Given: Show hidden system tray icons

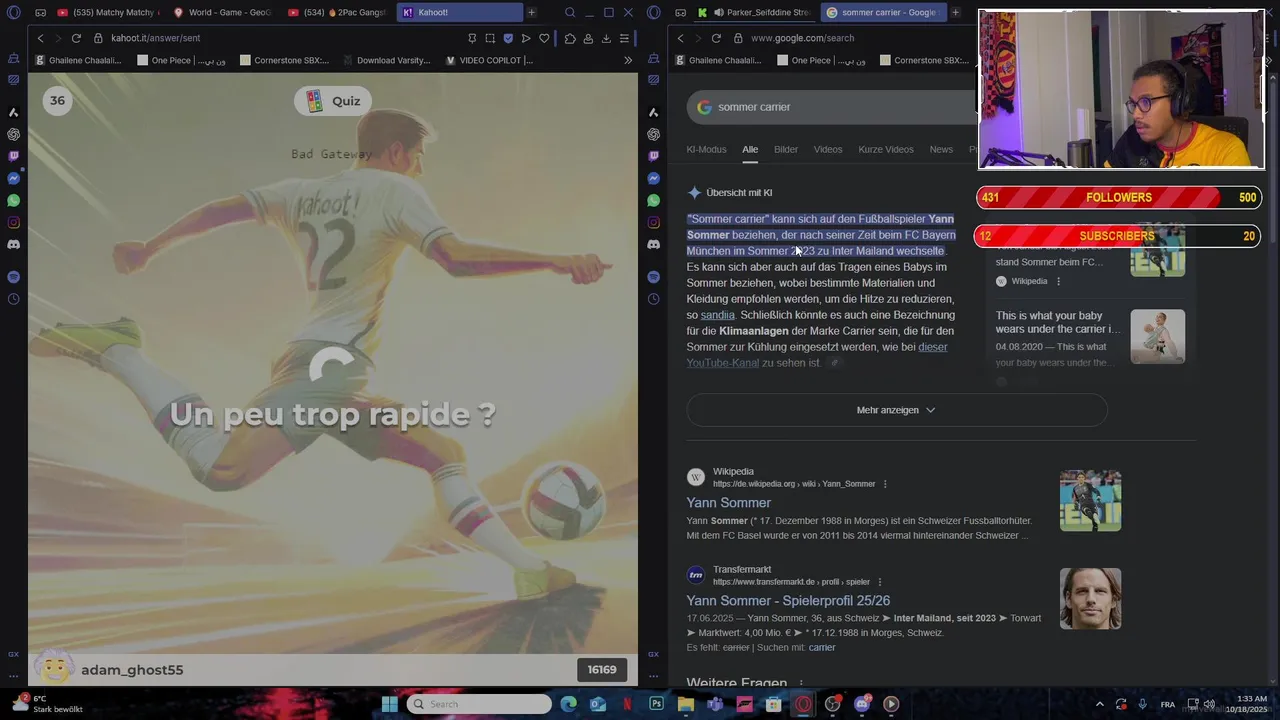Looking at the screenshot, I should point(1100,704).
